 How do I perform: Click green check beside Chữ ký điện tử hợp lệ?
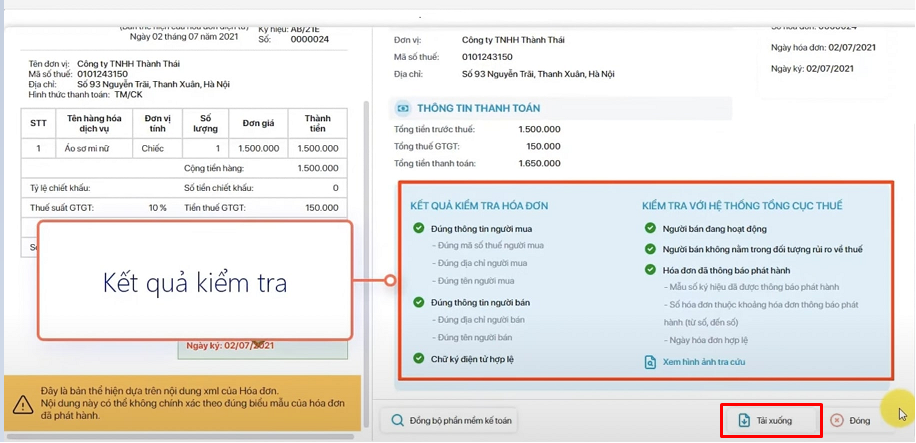[418, 358]
